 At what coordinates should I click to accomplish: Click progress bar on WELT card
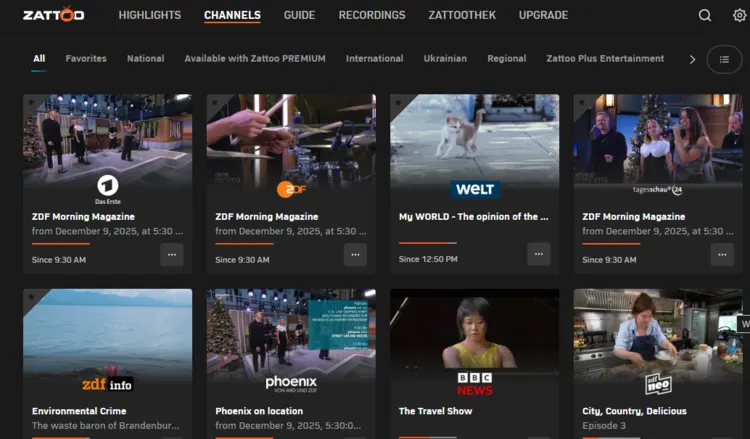[428, 243]
